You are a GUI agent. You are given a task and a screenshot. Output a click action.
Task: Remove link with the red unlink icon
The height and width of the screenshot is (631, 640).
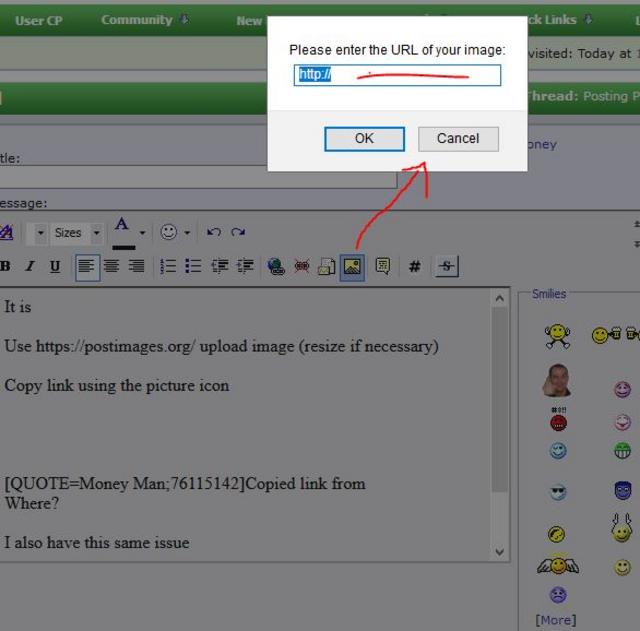coord(302,266)
